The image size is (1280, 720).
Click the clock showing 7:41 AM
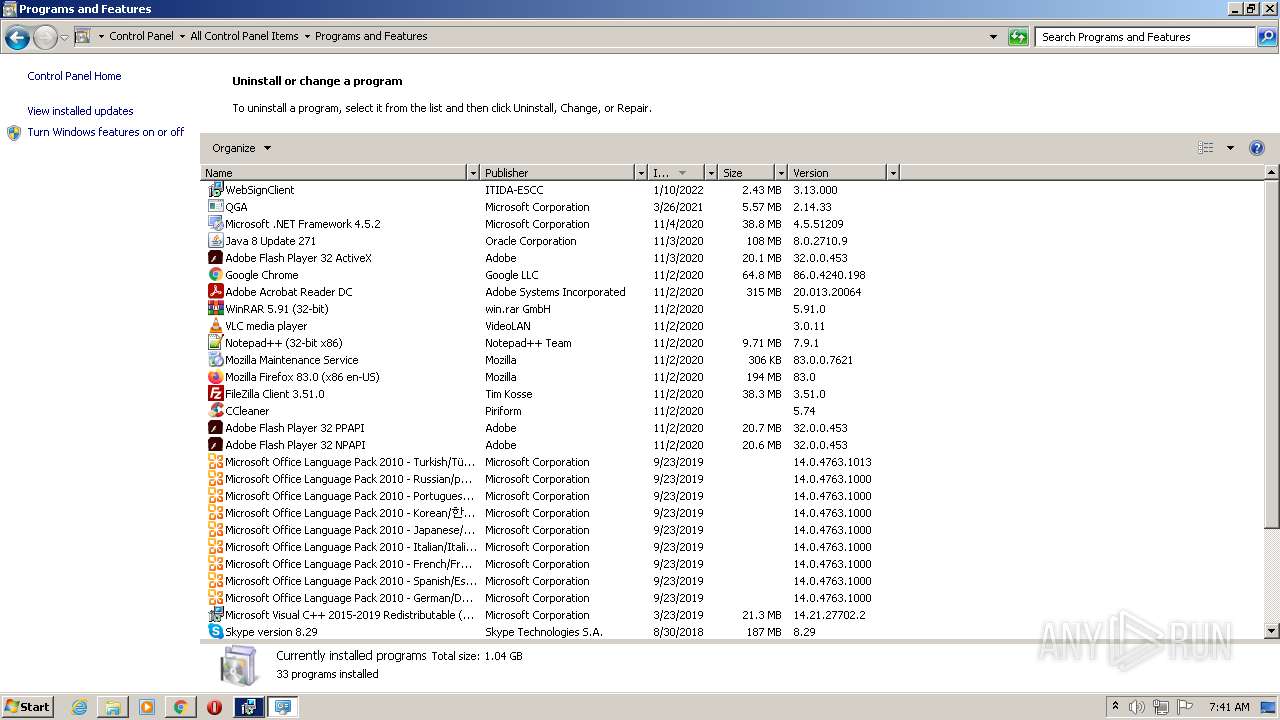pos(1229,707)
